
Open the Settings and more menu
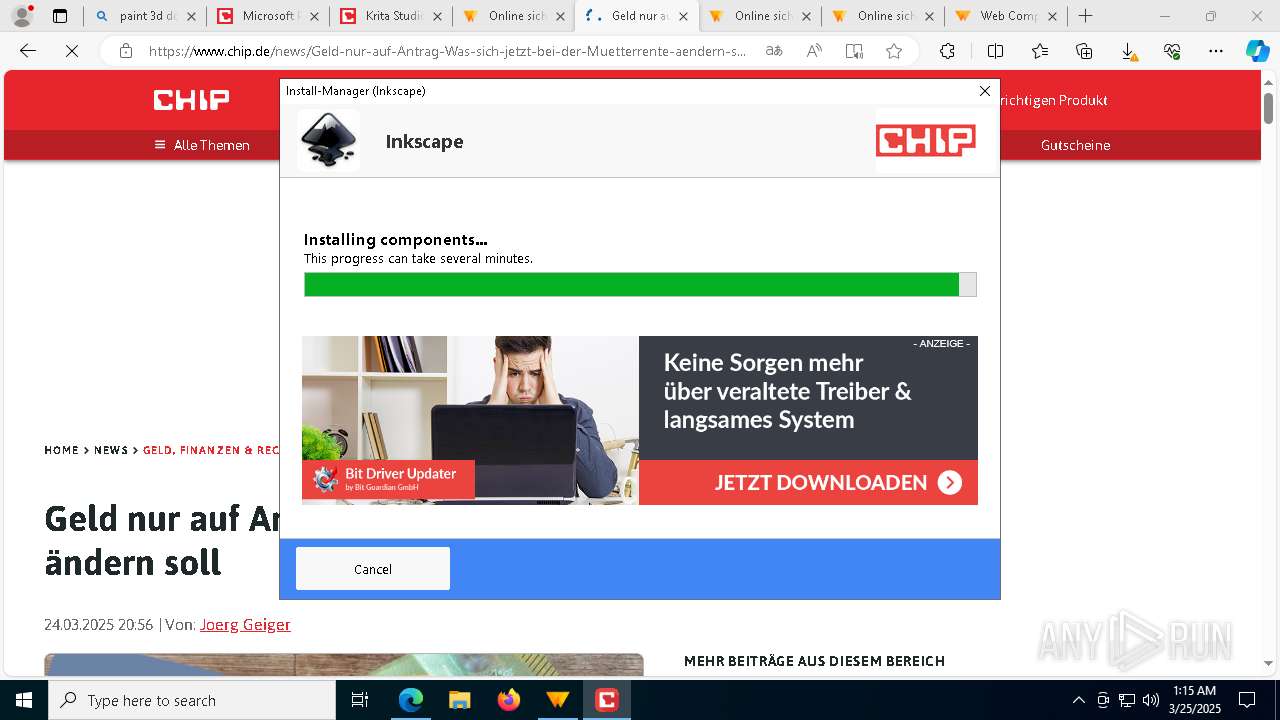coord(1216,51)
